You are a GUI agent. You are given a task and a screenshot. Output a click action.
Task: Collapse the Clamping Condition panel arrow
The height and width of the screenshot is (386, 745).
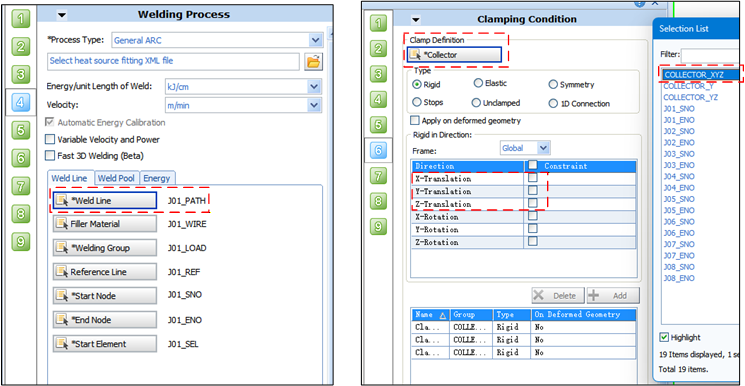416,20
